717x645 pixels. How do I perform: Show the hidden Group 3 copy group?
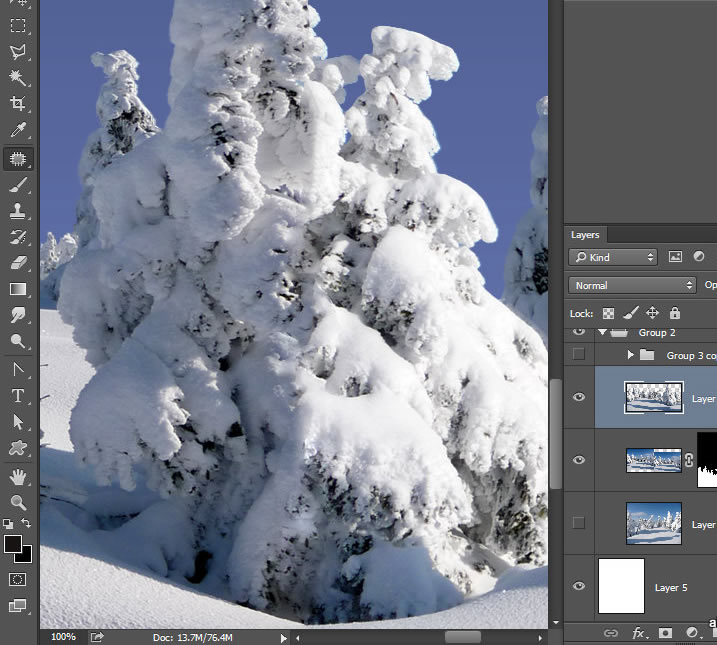pyautogui.click(x=578, y=354)
